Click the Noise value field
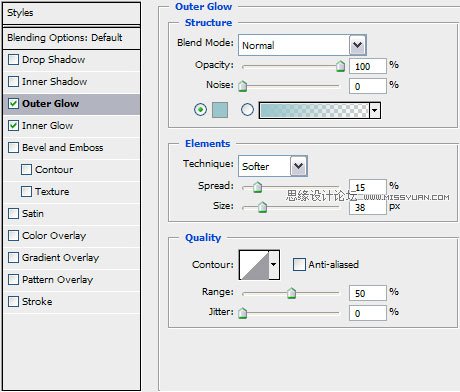 [x=368, y=86]
